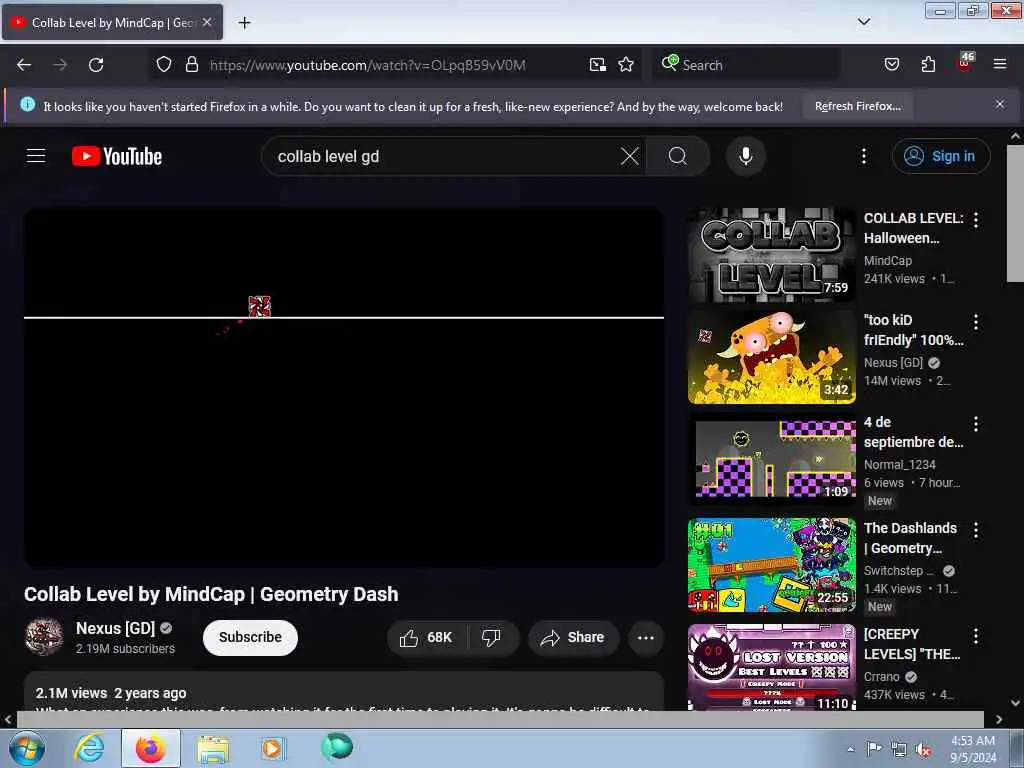1024x768 pixels.
Task: Go to YouTube home via logo
Action: click(117, 156)
